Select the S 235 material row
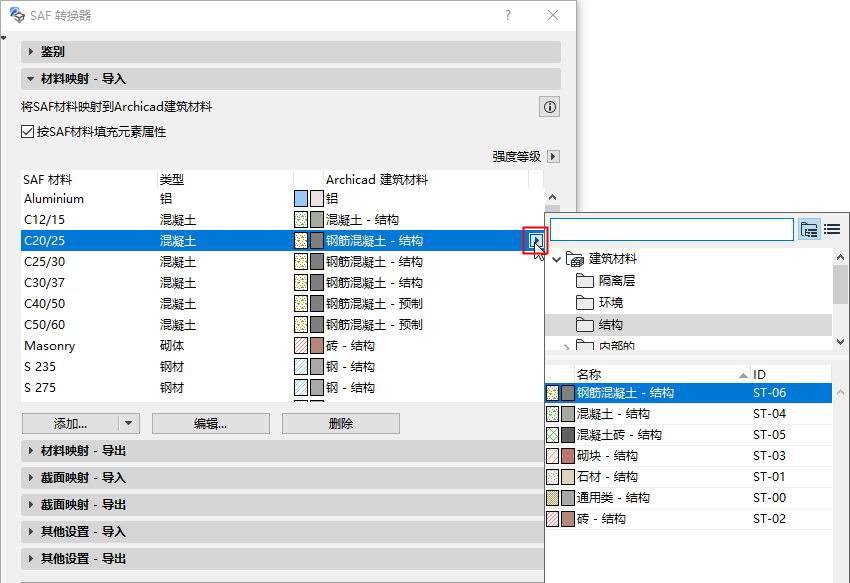850x583 pixels. click(282, 367)
